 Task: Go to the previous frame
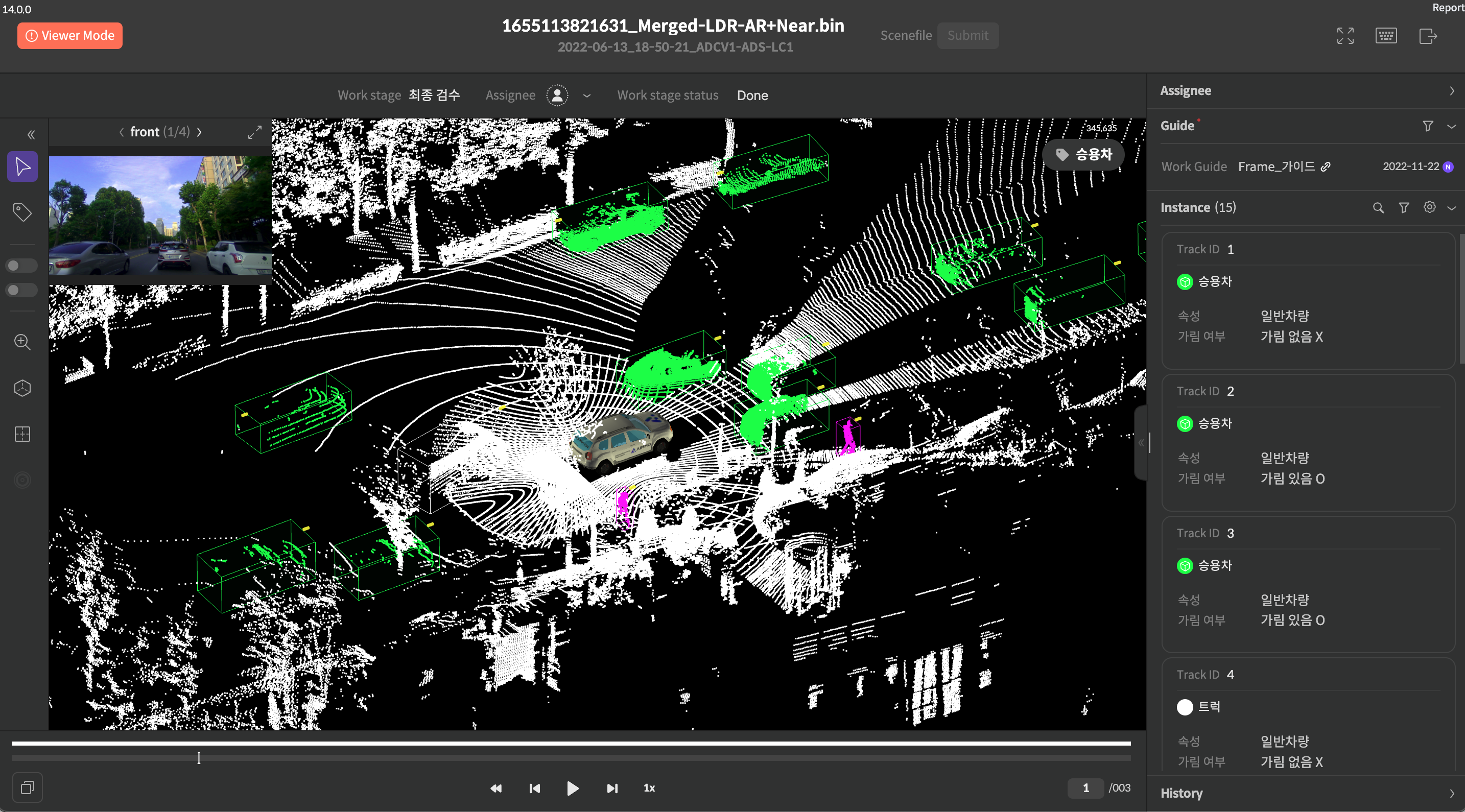[535, 788]
